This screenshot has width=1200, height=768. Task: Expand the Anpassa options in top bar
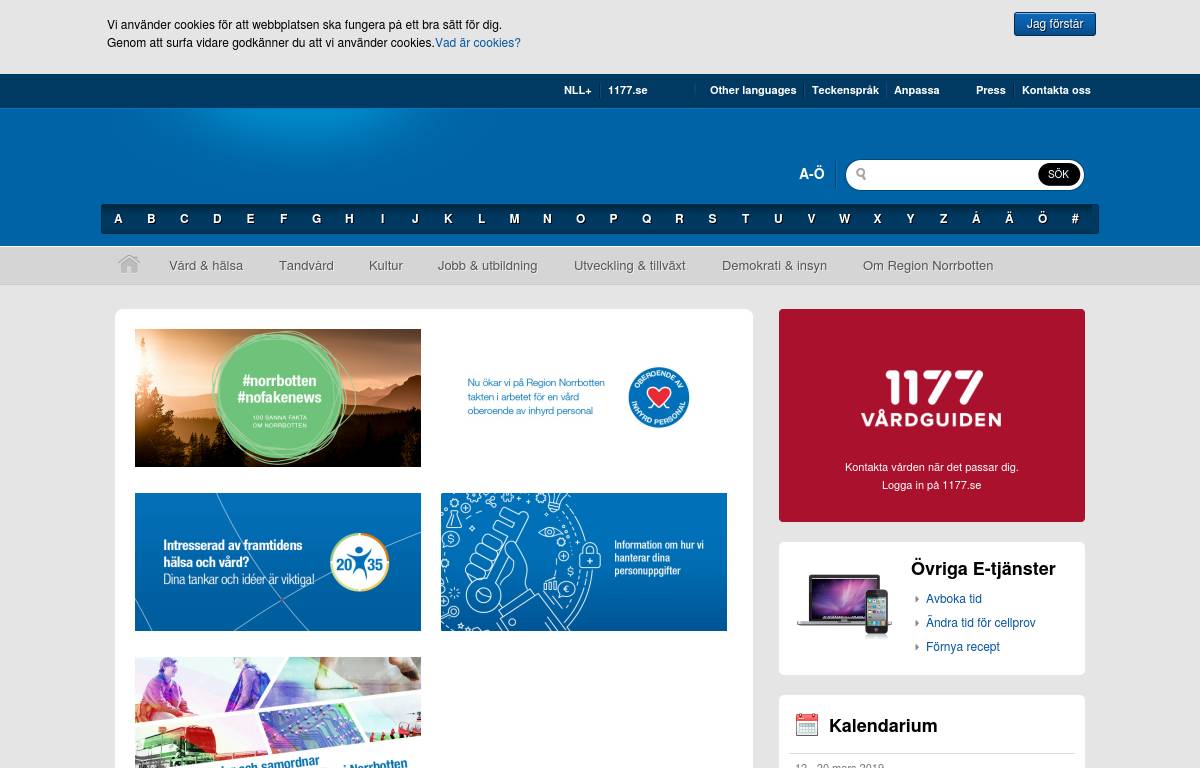[916, 90]
